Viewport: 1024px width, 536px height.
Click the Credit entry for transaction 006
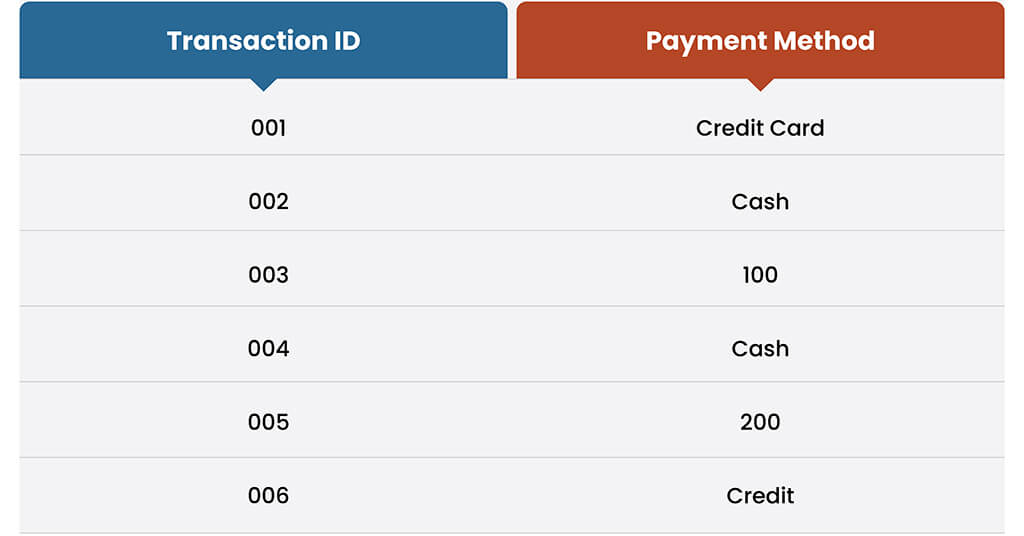[760, 496]
